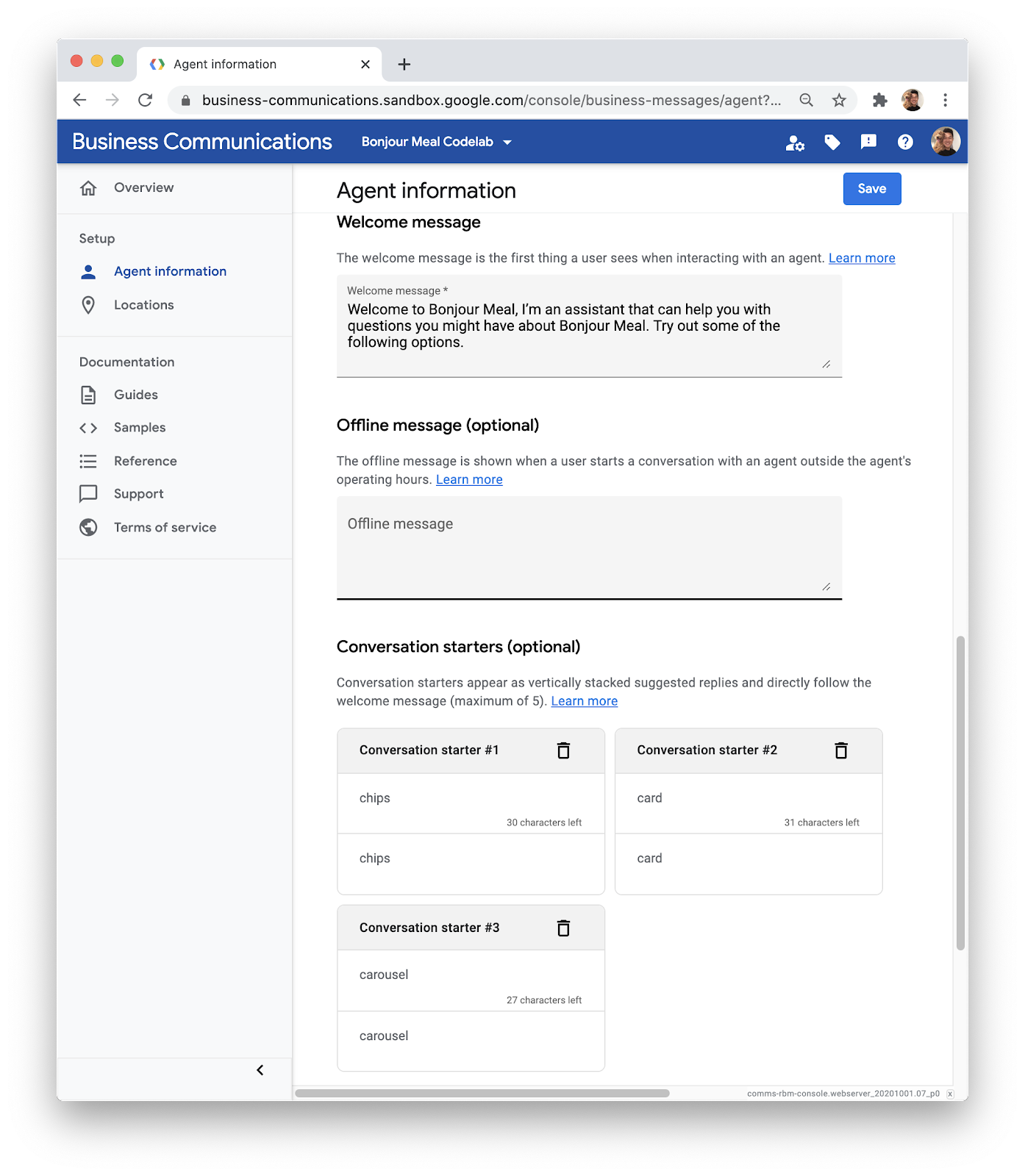1025x1176 pixels.
Task: Open the Bonjour Meal Codelab dropdown
Action: click(436, 142)
